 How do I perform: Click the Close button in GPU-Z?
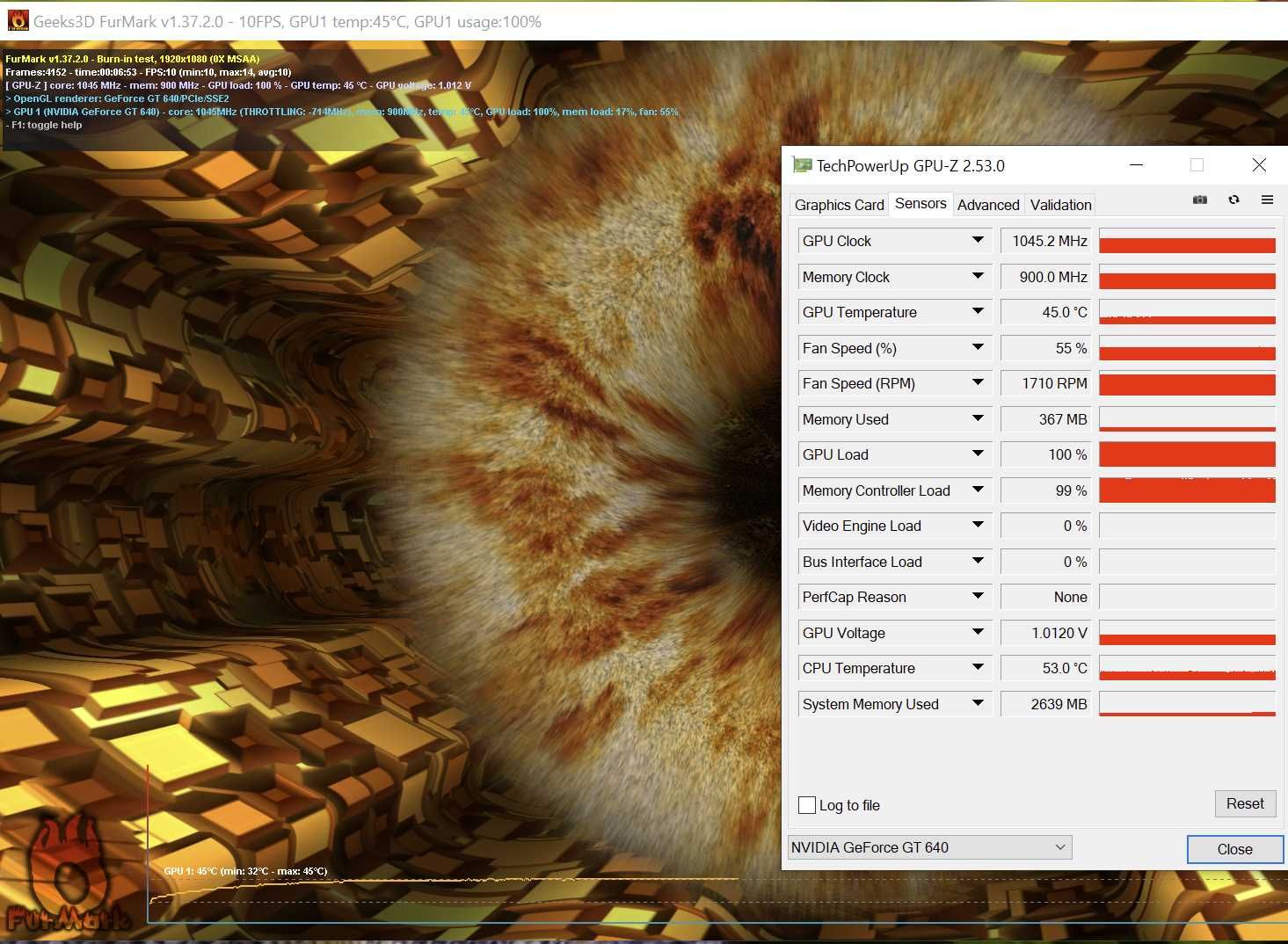(x=1234, y=849)
